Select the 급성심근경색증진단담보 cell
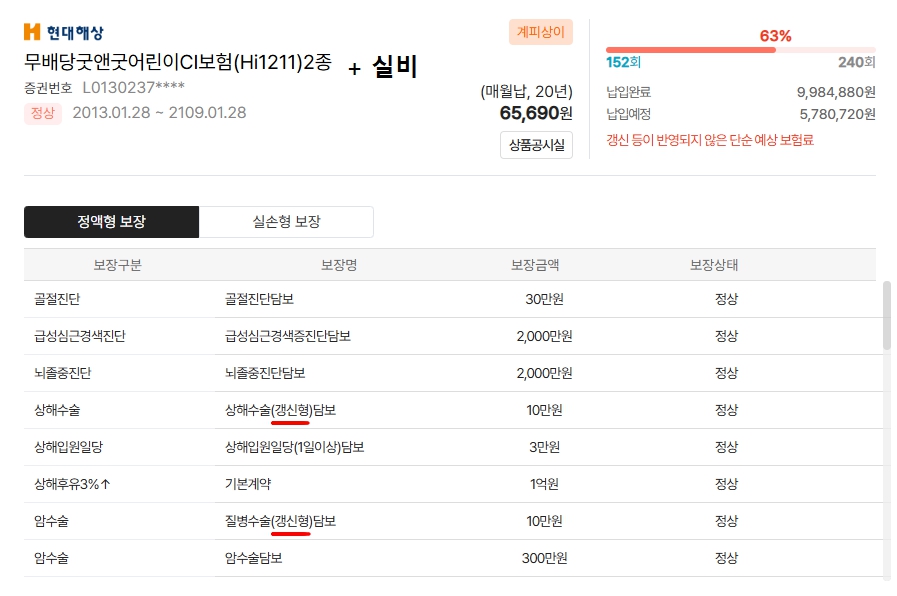Image resolution: width=897 pixels, height=596 pixels. click(288, 336)
